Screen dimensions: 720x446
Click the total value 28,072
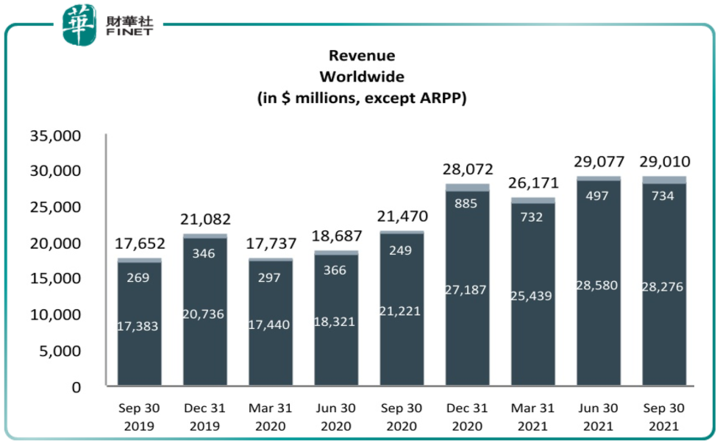tap(468, 169)
